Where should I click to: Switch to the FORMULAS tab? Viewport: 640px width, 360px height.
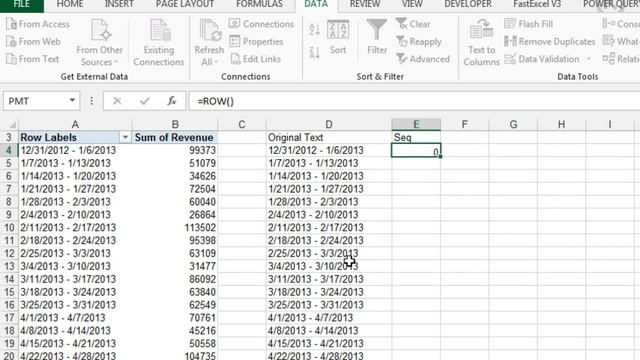[259, 4]
